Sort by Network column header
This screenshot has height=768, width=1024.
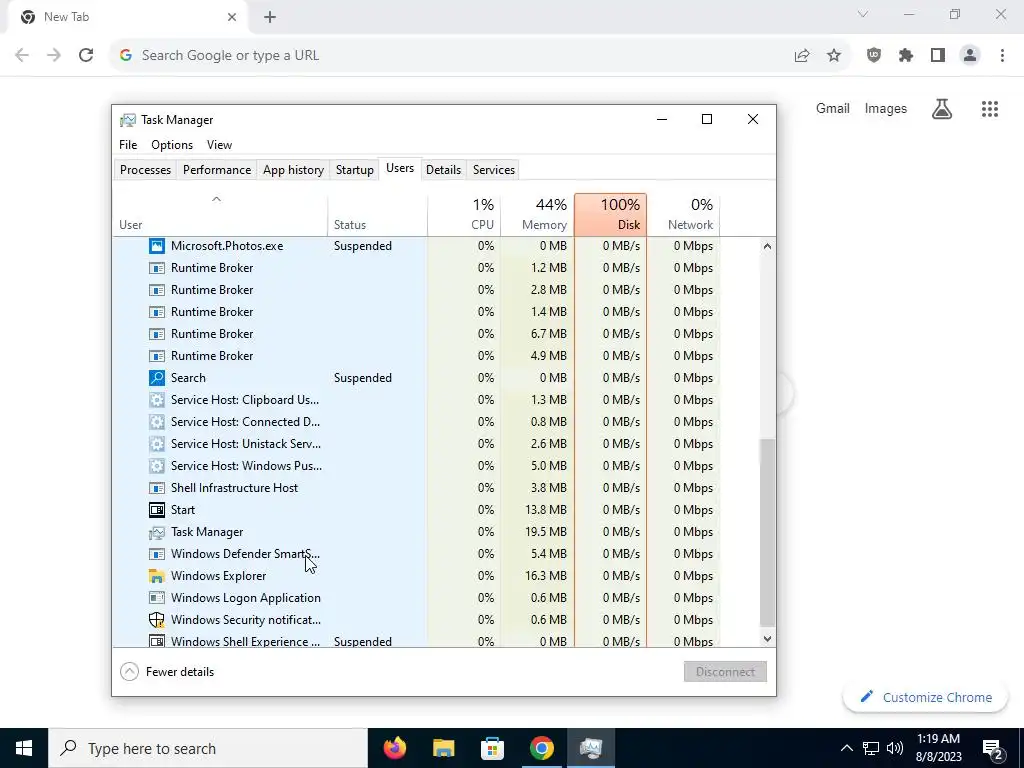point(683,214)
